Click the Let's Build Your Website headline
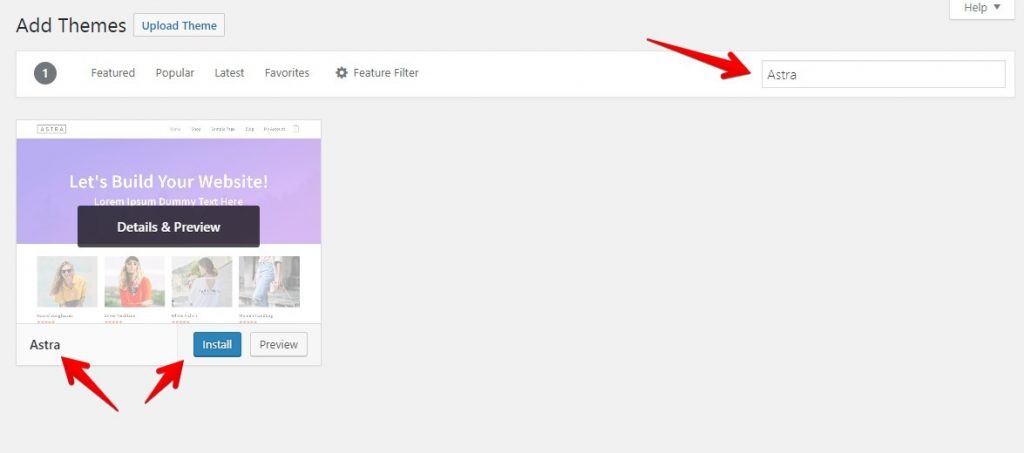Screen dimensions: 1024x453 [168, 181]
